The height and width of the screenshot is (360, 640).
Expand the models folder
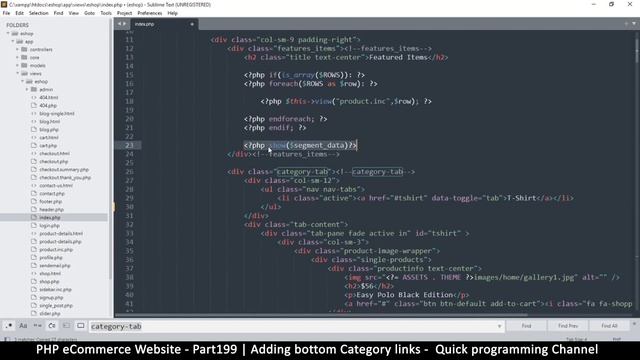click(18, 65)
